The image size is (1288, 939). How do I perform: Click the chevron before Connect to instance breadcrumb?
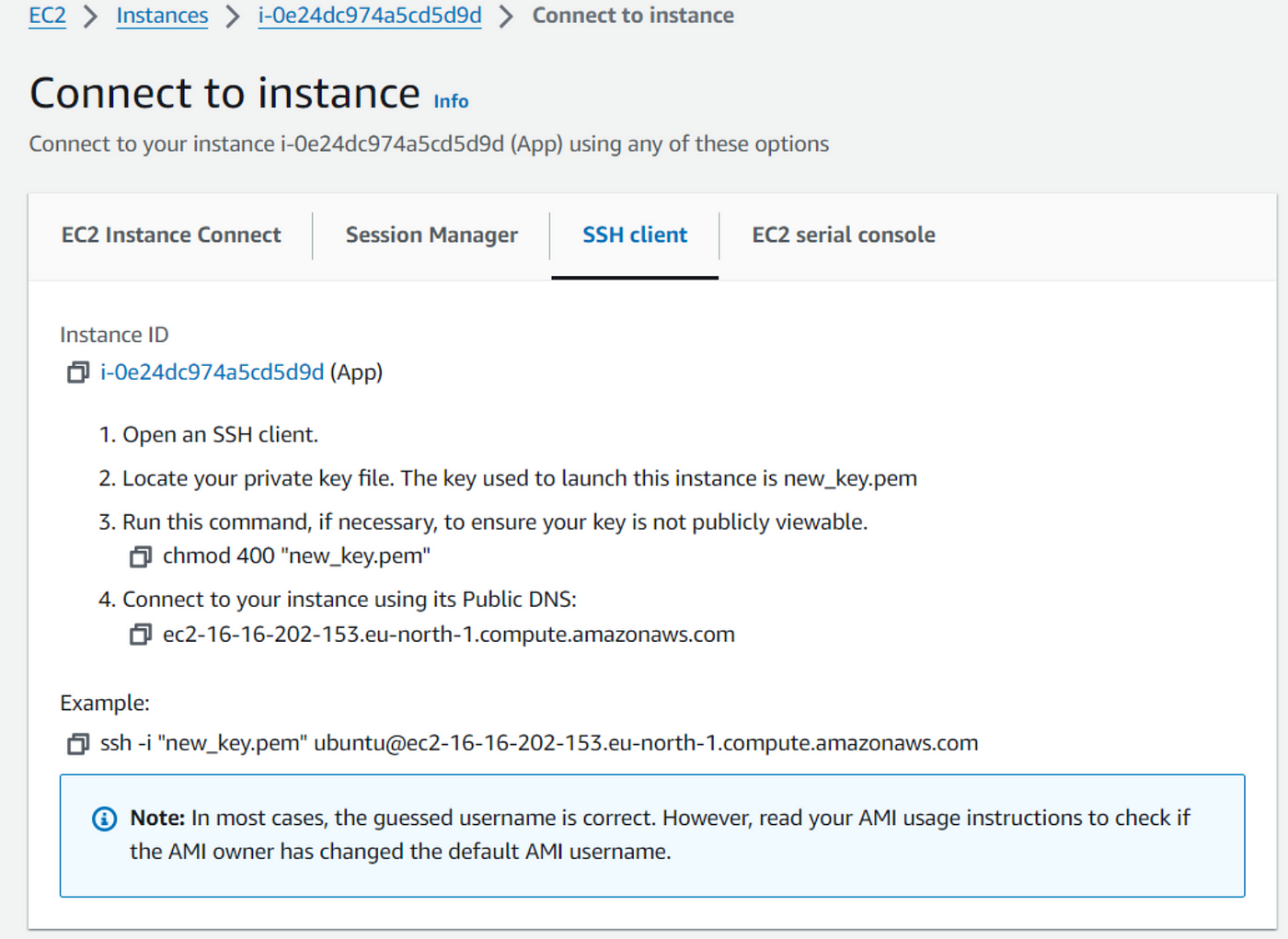tap(506, 16)
